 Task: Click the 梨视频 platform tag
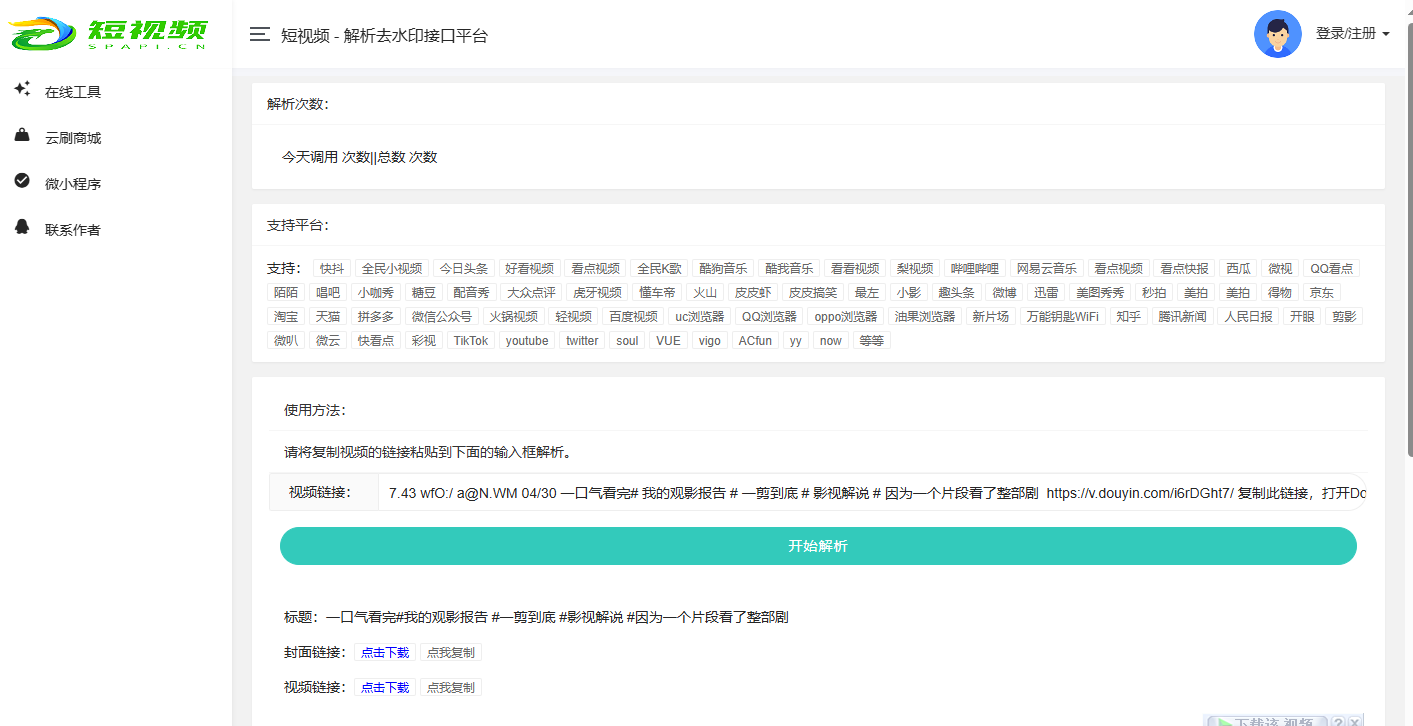(915, 269)
